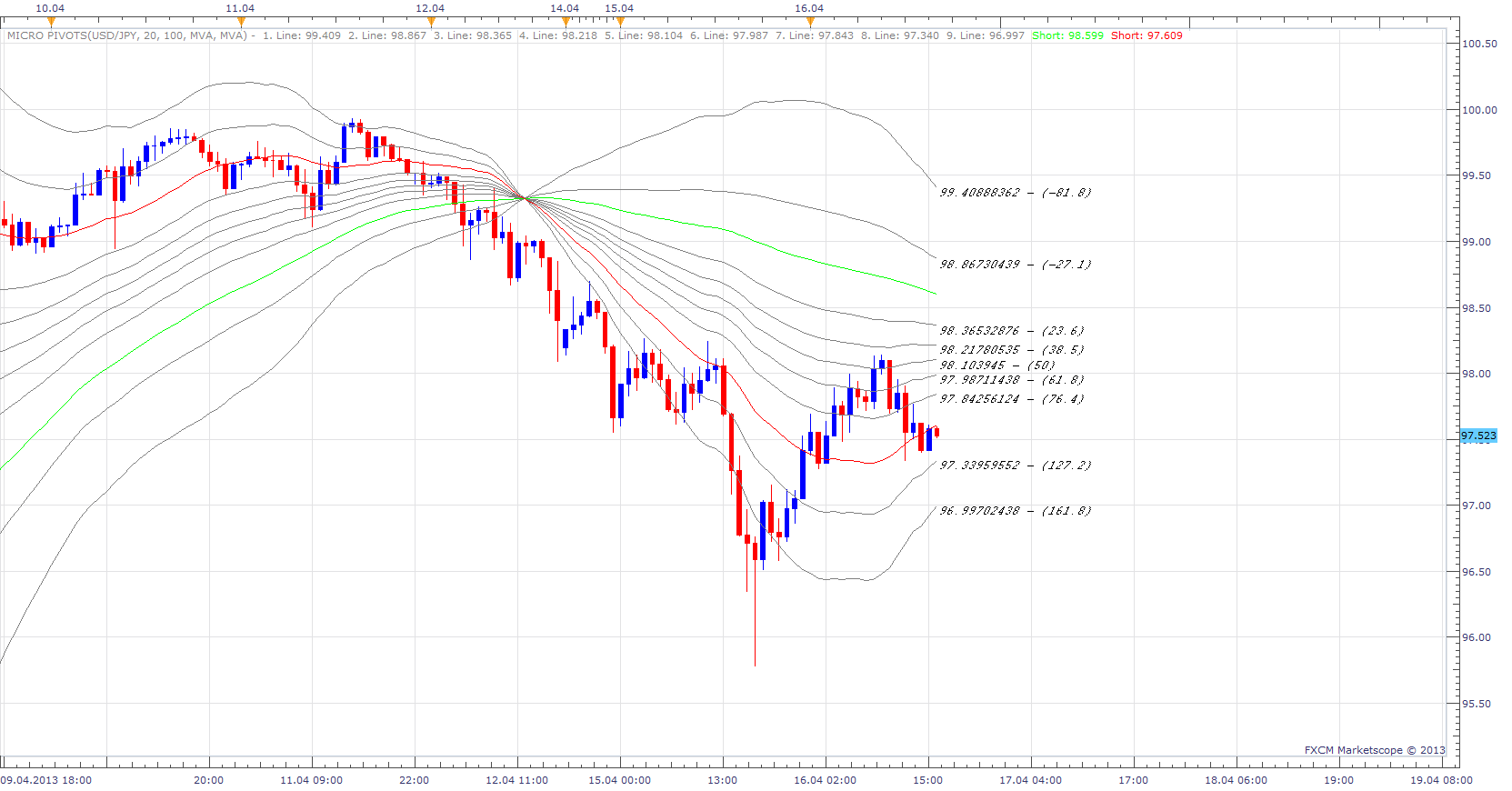
Task: Click time axis label '20:00'
Action: click(x=209, y=780)
